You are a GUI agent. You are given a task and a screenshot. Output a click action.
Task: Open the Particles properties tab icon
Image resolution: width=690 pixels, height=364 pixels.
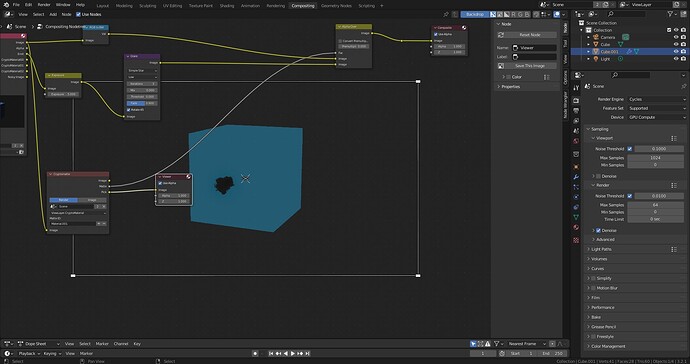point(576,187)
